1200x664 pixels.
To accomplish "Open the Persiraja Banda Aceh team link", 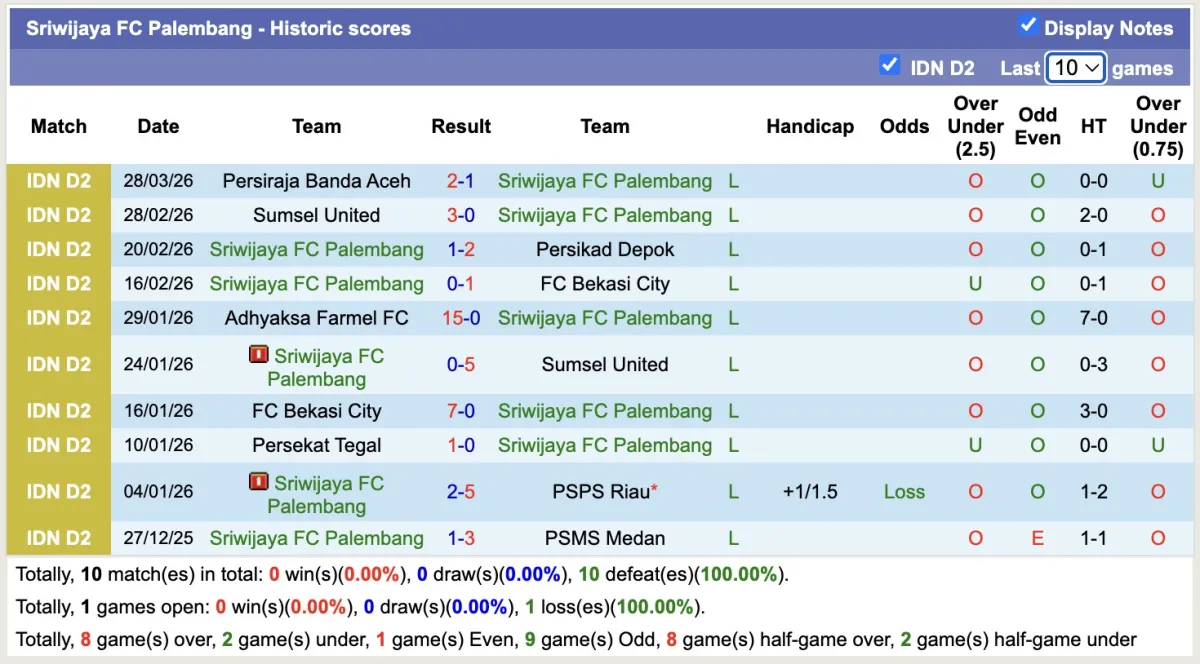I will [x=316, y=181].
